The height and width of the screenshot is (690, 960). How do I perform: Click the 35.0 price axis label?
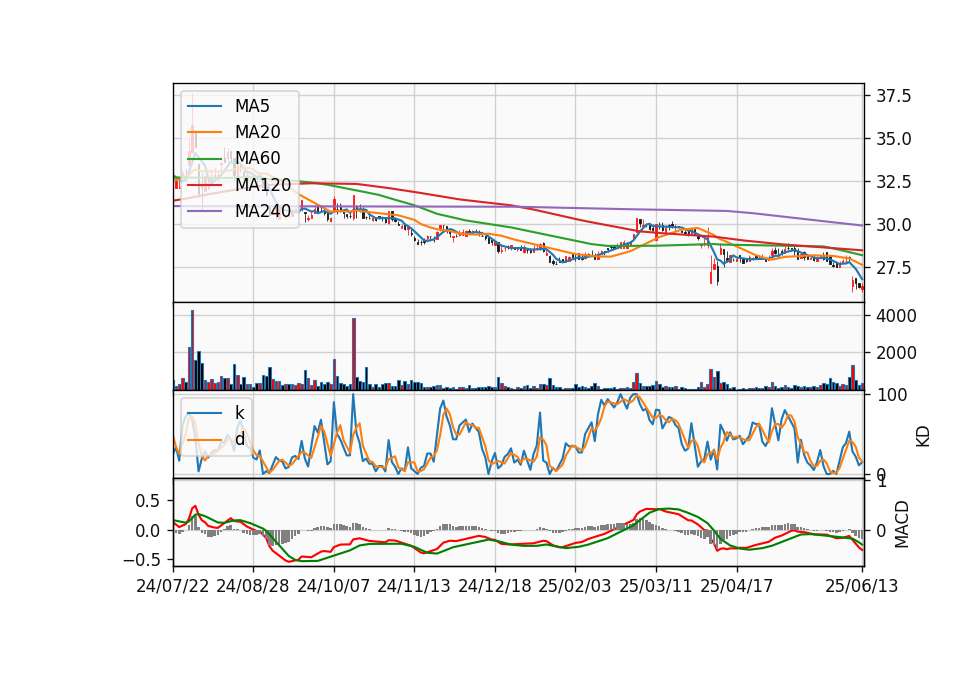tap(893, 139)
